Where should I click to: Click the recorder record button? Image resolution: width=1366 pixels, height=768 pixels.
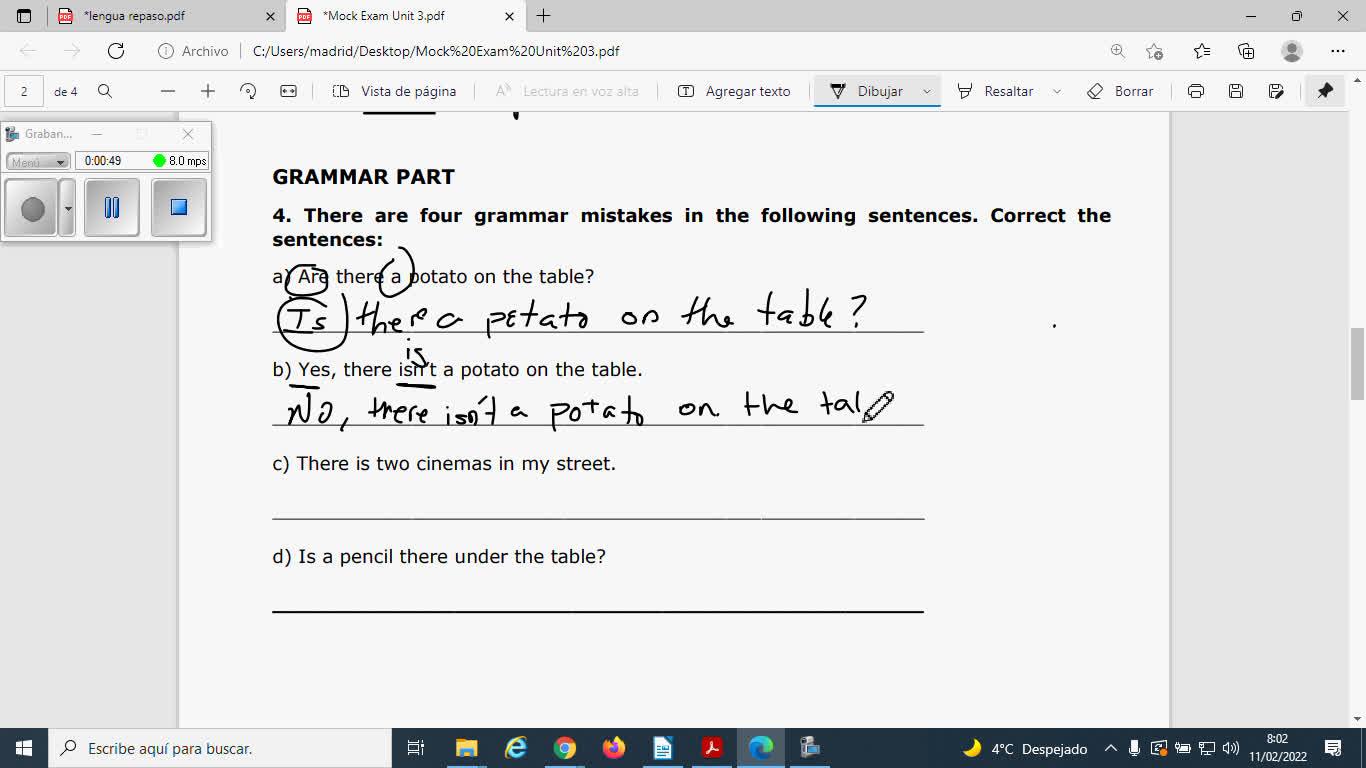click(x=32, y=208)
